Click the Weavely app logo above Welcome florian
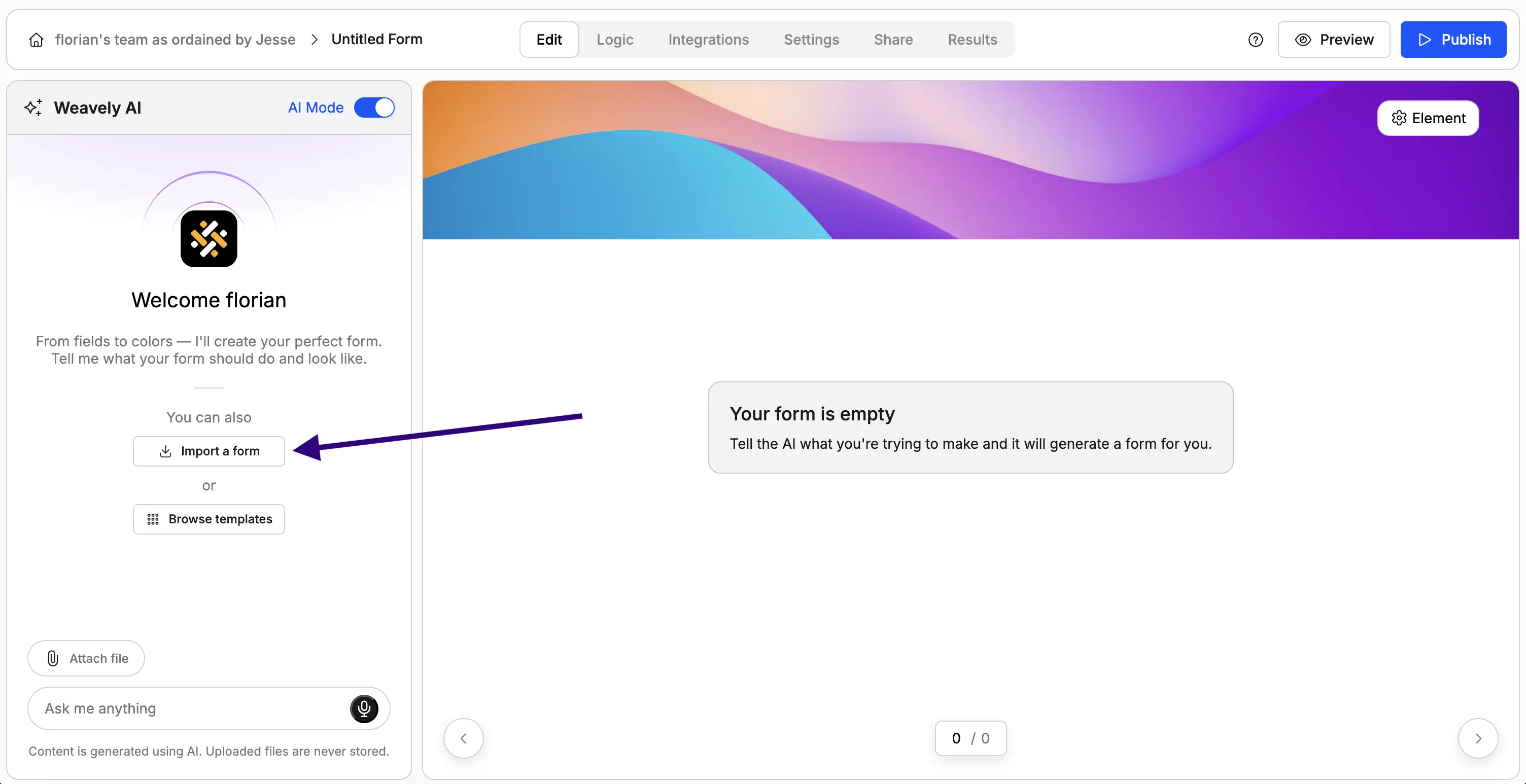The image size is (1526, 784). coord(209,239)
